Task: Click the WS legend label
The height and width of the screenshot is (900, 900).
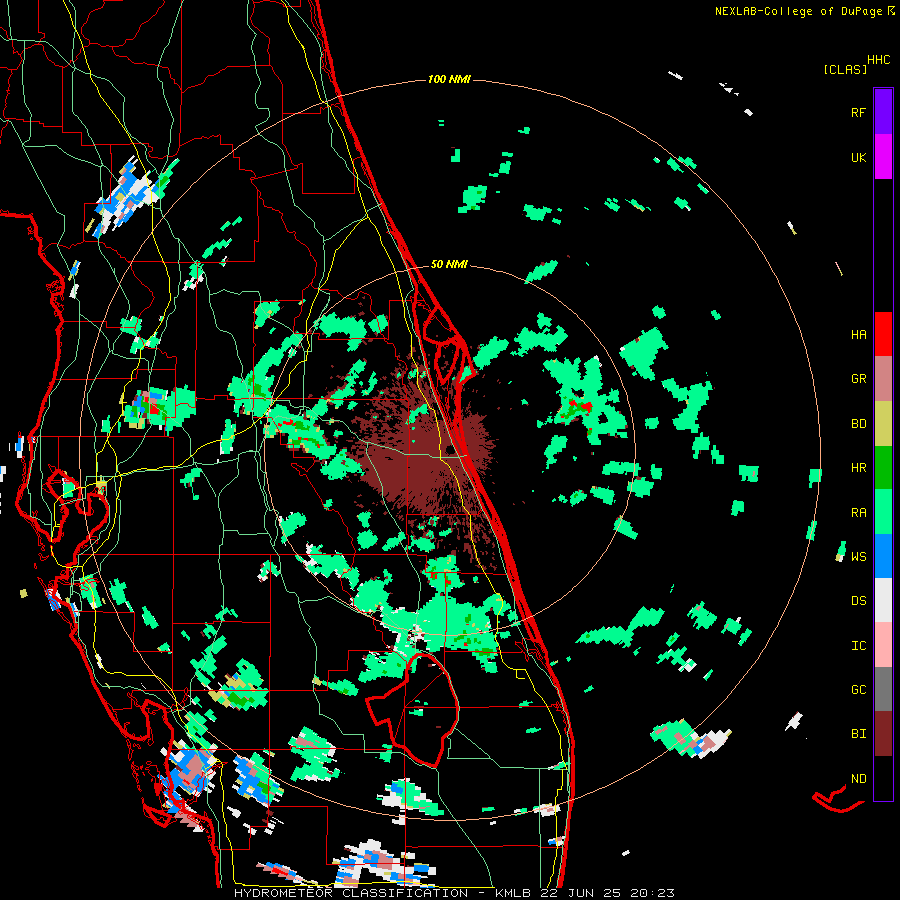Action: click(858, 557)
